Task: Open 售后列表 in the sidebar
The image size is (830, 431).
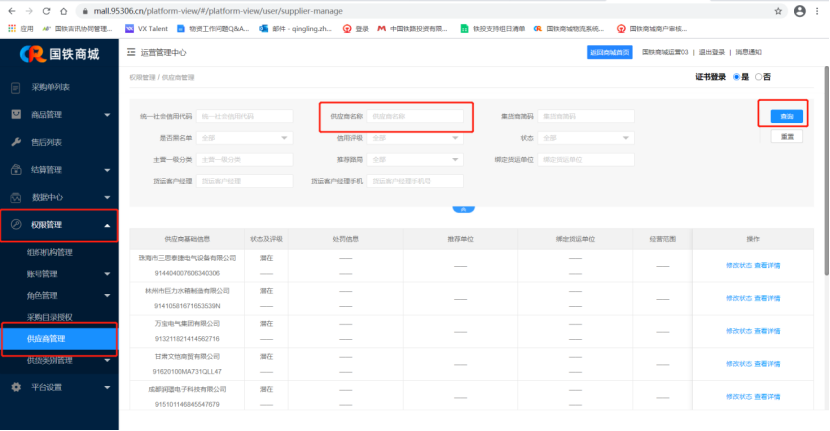Action: 47,142
